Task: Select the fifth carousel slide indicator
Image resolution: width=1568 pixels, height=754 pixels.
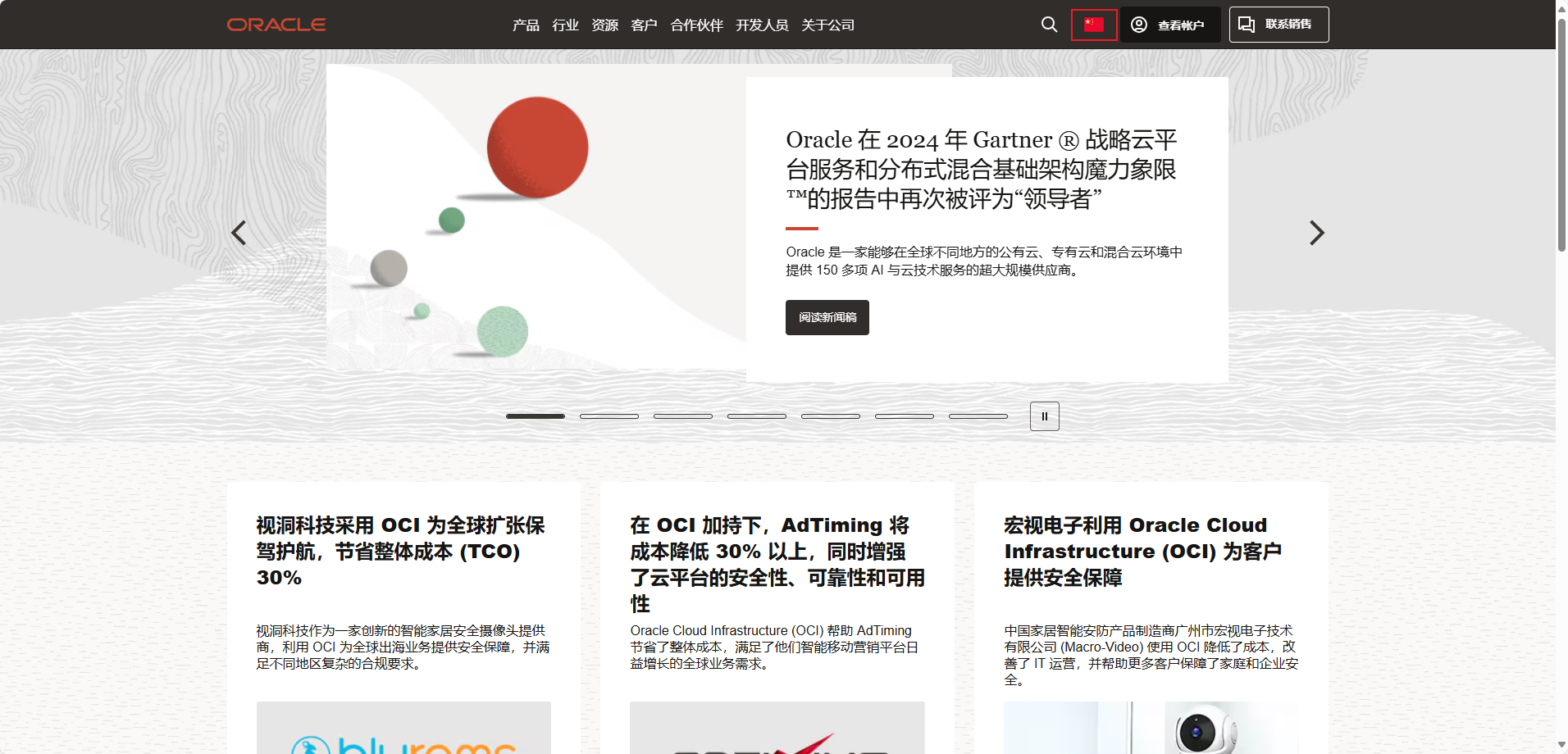Action: 831,416
